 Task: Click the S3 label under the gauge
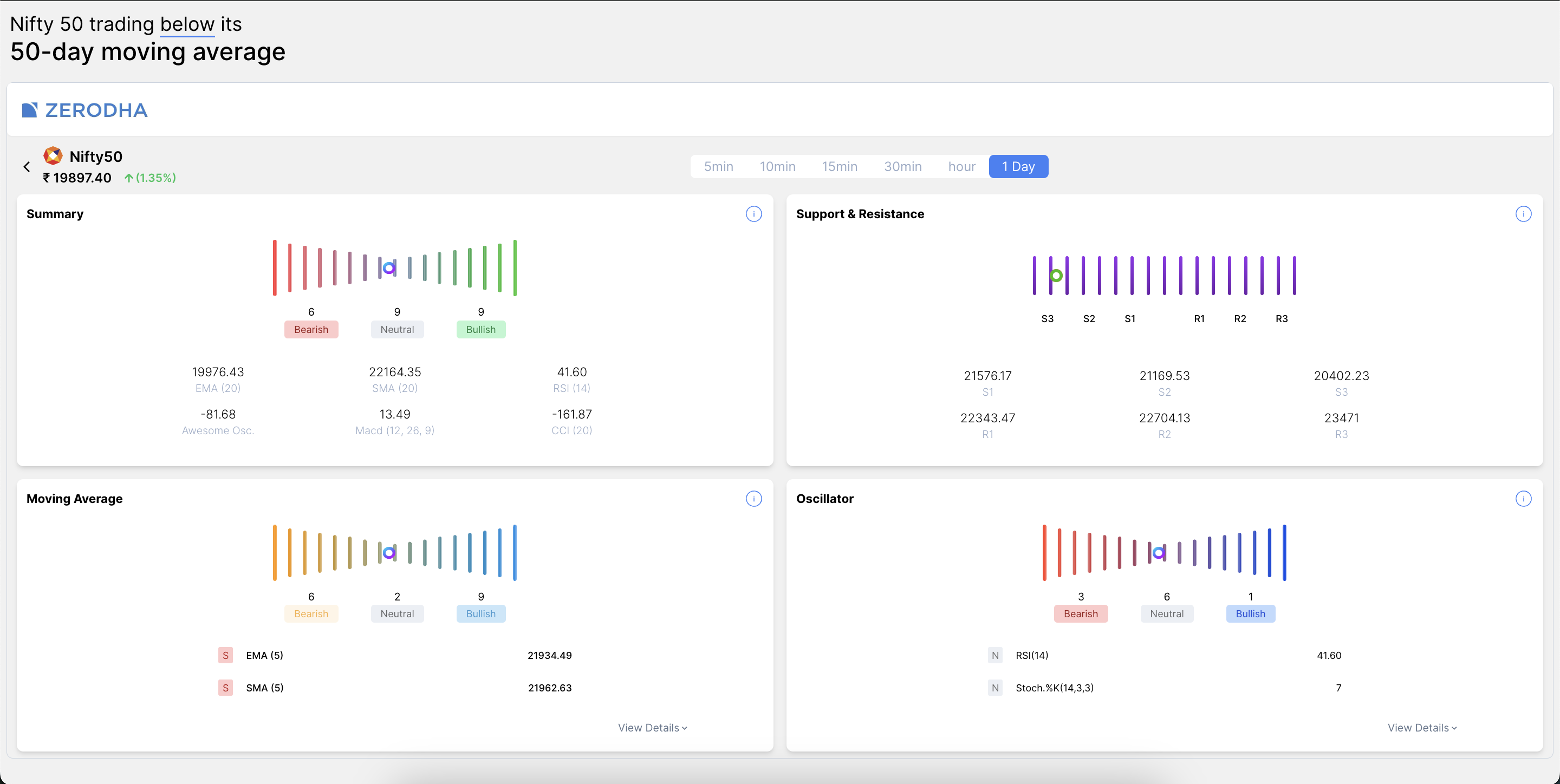click(x=1047, y=318)
